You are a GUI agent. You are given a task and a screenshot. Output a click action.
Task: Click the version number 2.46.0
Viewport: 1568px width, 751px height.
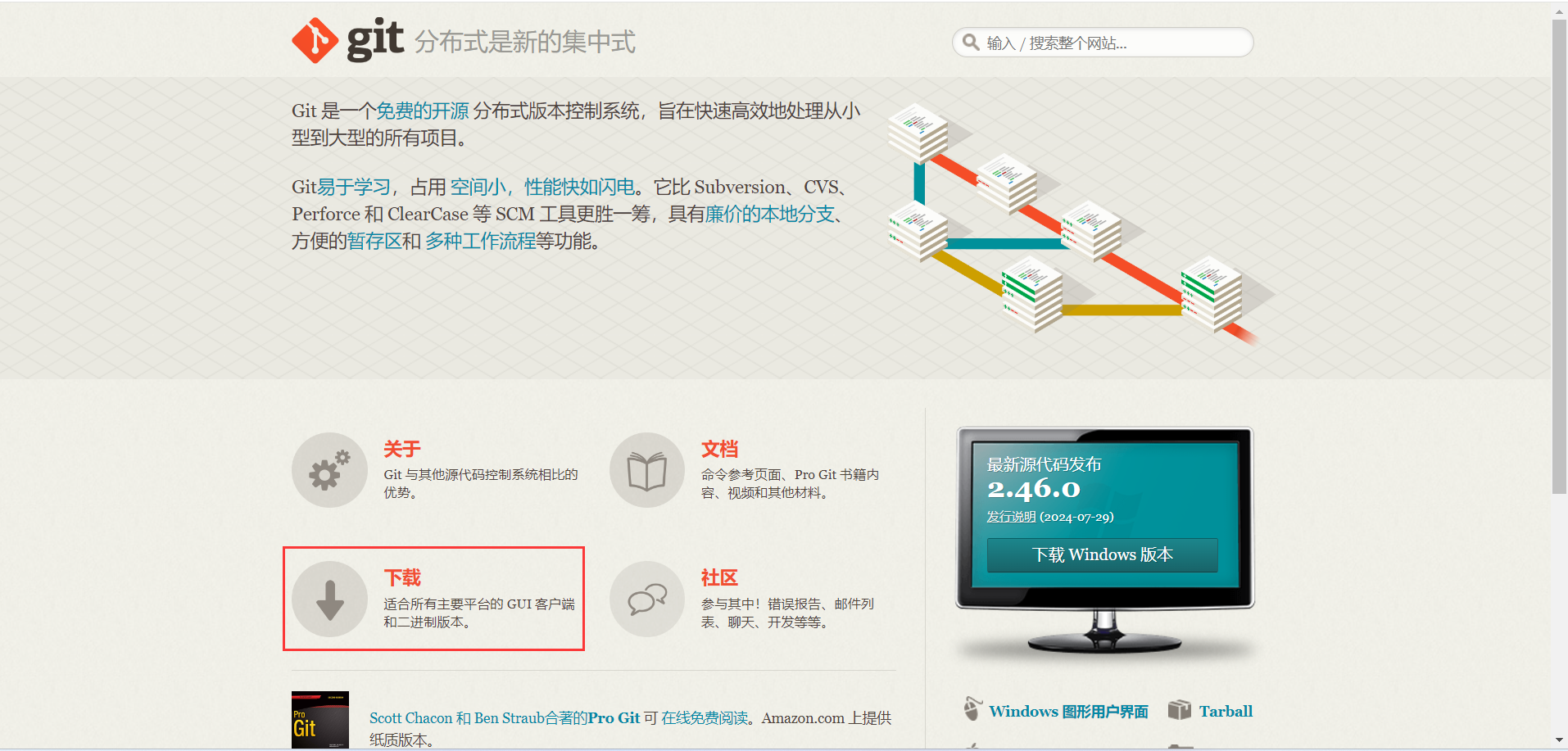click(x=1034, y=489)
